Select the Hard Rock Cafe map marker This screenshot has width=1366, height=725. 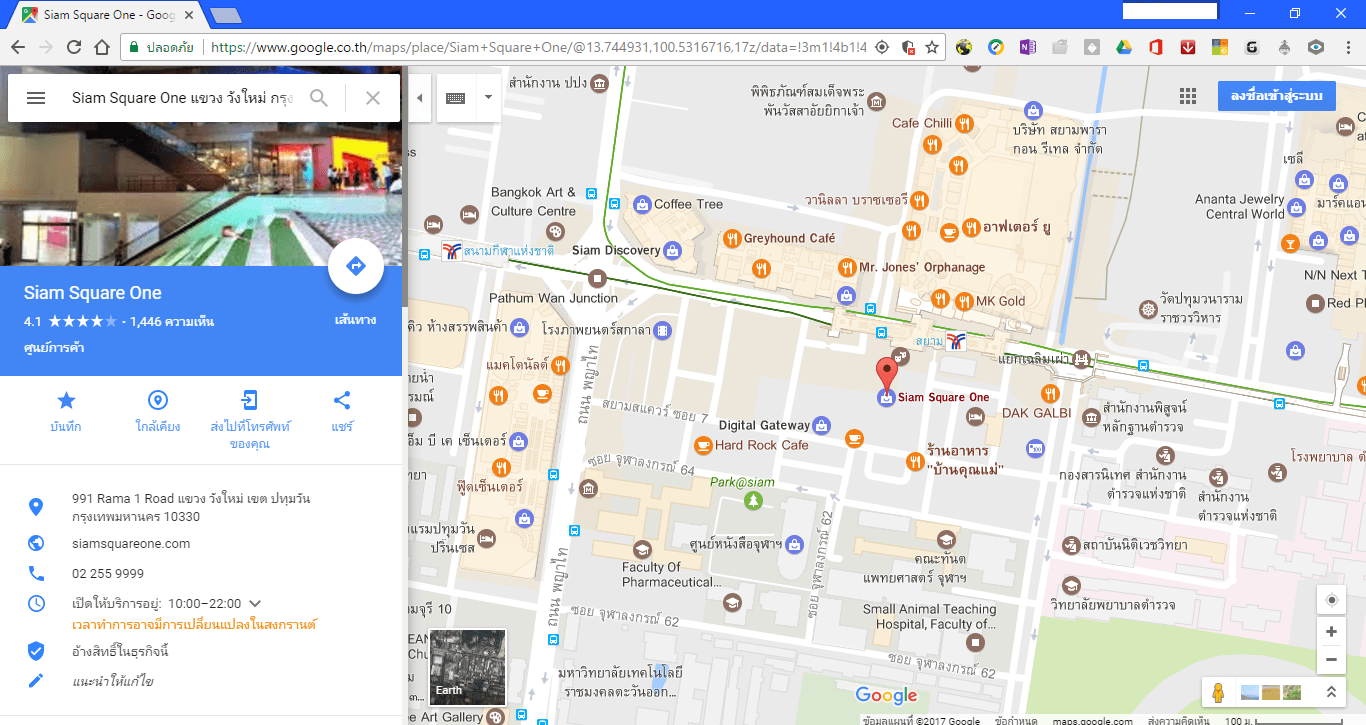click(x=703, y=445)
